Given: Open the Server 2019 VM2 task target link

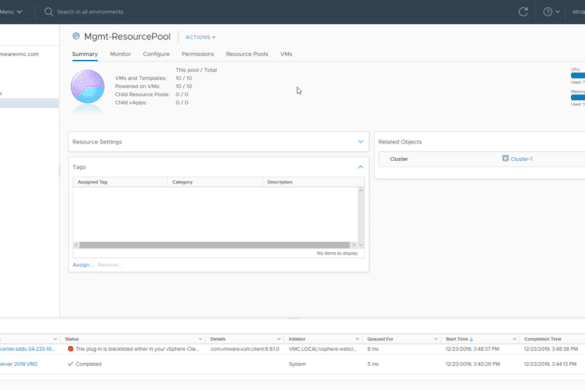Looking at the screenshot, I should tap(19, 364).
